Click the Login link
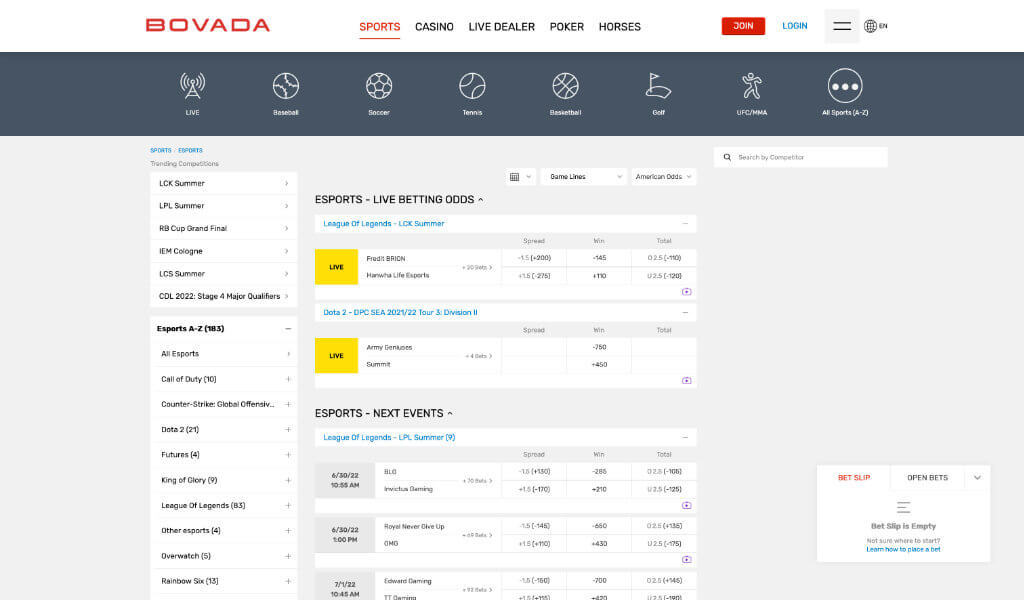The width and height of the screenshot is (1024, 600). tap(795, 26)
